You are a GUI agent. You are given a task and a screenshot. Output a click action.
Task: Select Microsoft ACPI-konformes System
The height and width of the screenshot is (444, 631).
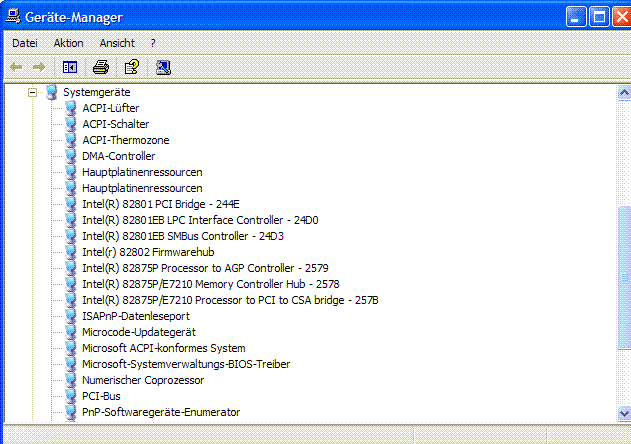(x=163, y=348)
